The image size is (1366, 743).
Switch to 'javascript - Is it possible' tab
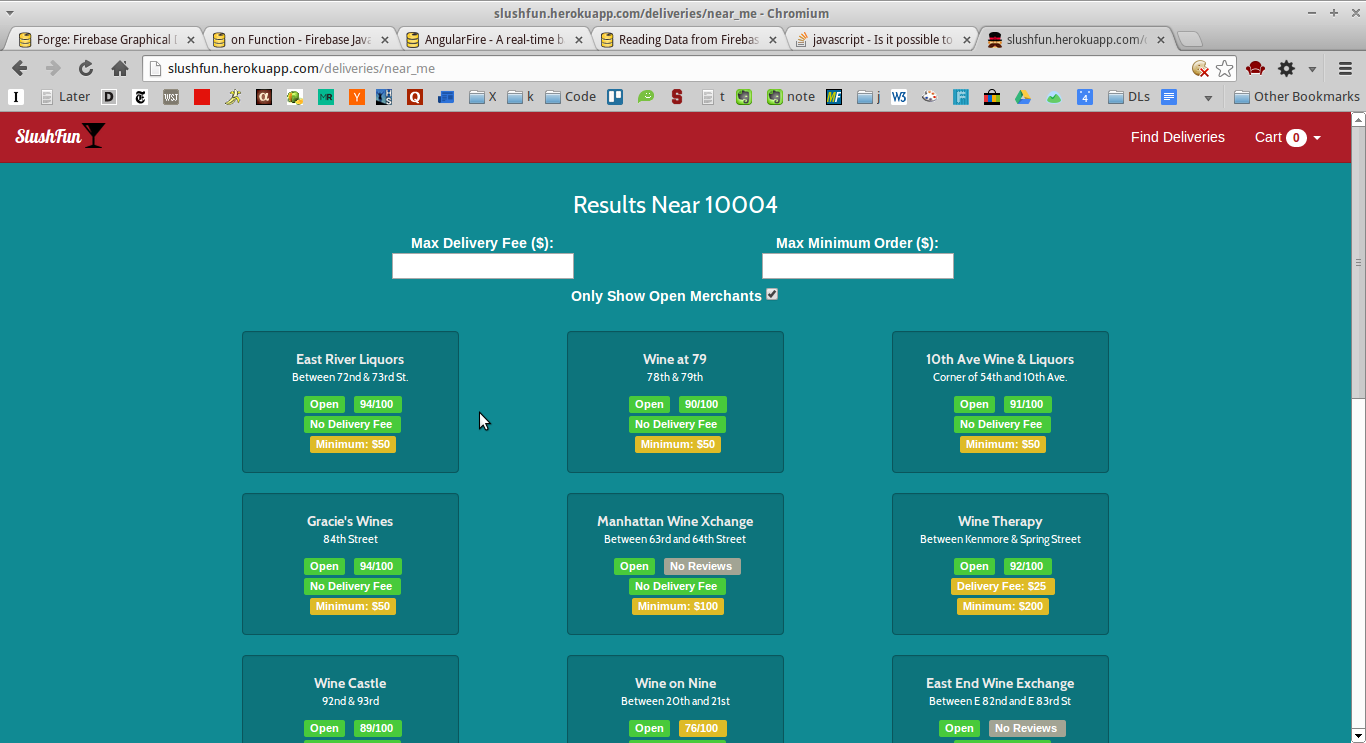pos(881,39)
